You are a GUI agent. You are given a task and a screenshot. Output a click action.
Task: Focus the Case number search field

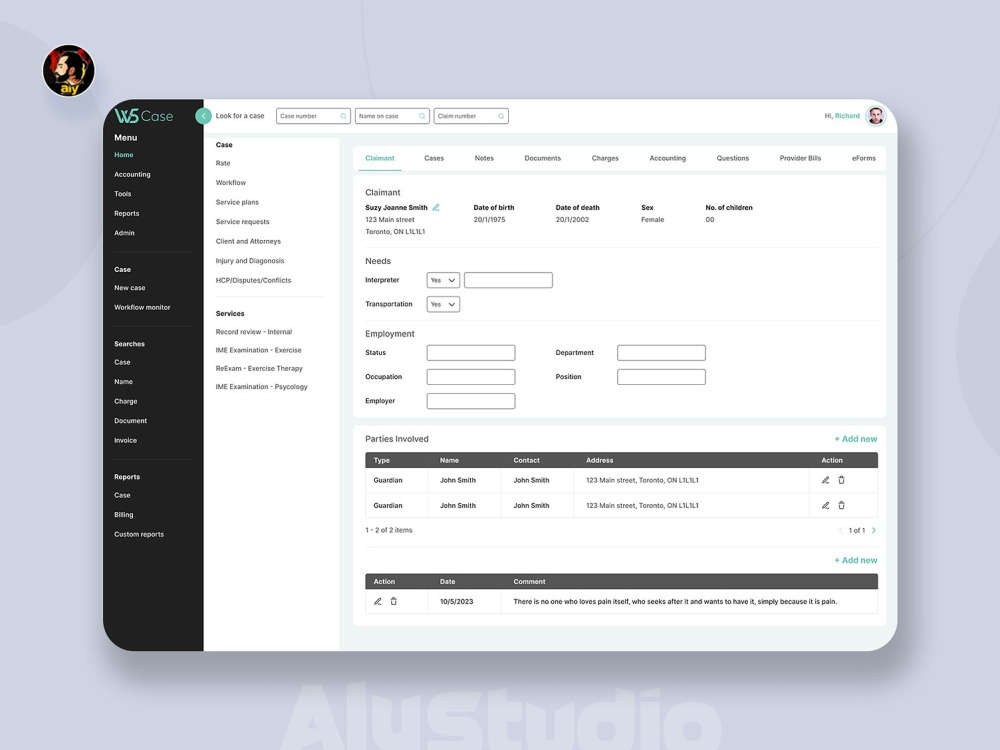coord(313,116)
